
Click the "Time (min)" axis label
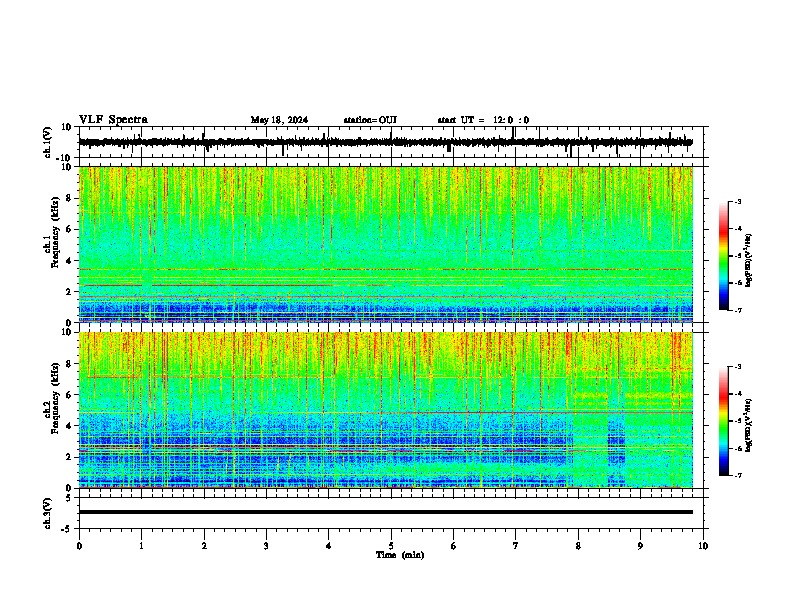click(400, 555)
